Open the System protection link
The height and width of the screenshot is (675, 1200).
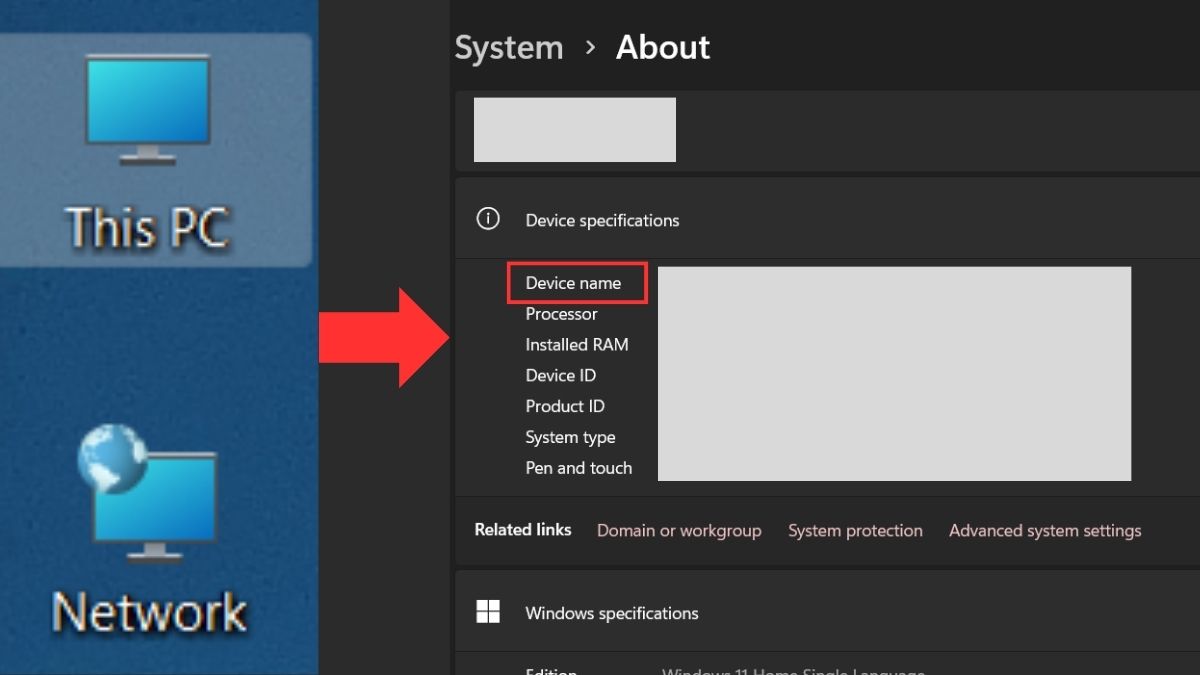pyautogui.click(x=855, y=530)
